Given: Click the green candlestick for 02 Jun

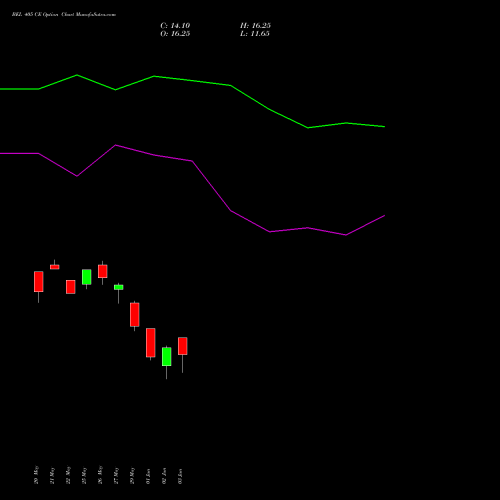Looking at the screenshot, I should click(x=167, y=357).
